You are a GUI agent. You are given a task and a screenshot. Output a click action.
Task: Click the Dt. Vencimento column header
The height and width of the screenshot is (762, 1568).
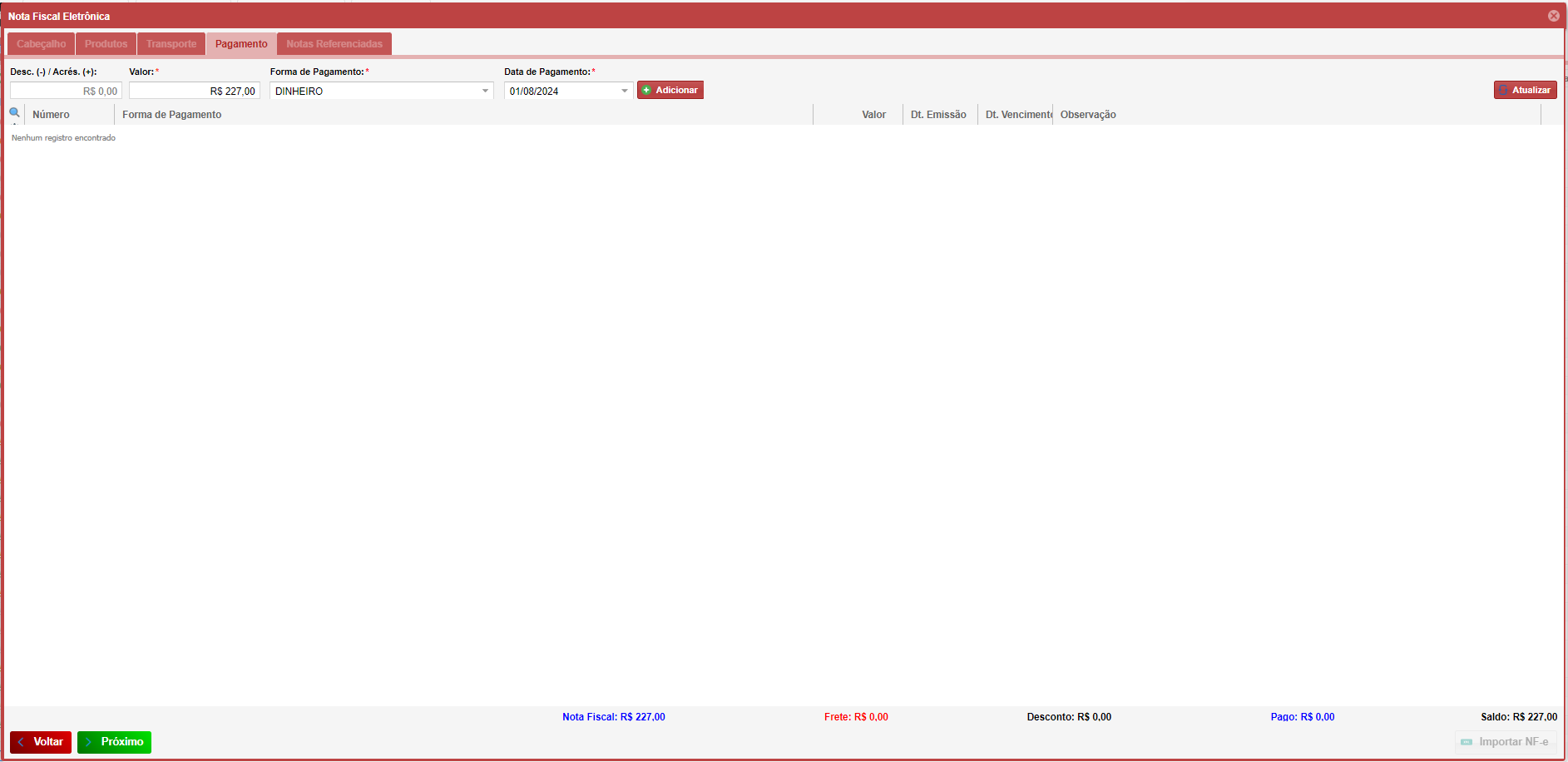pyautogui.click(x=1017, y=115)
